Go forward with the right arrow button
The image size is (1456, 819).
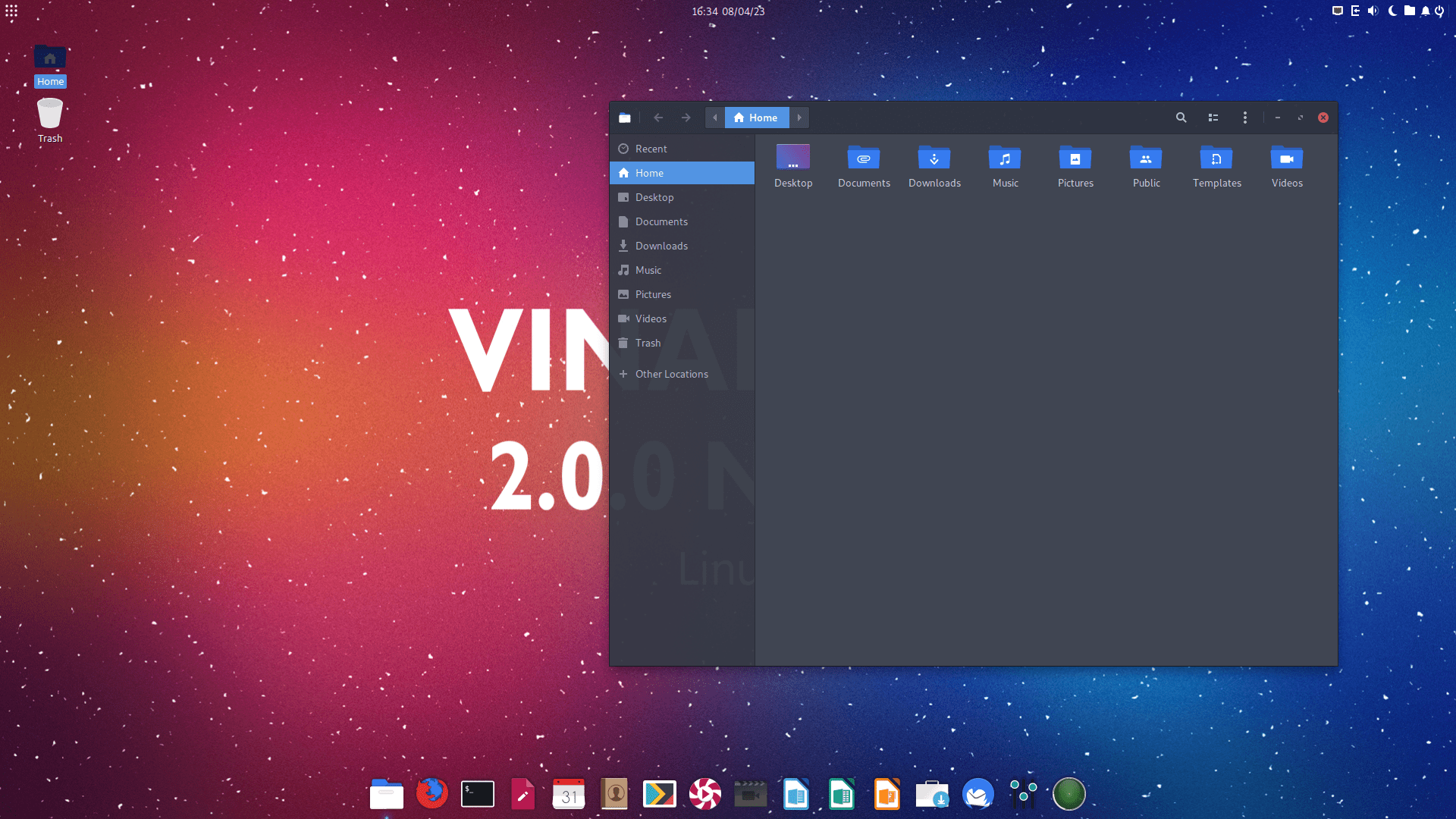click(x=686, y=118)
